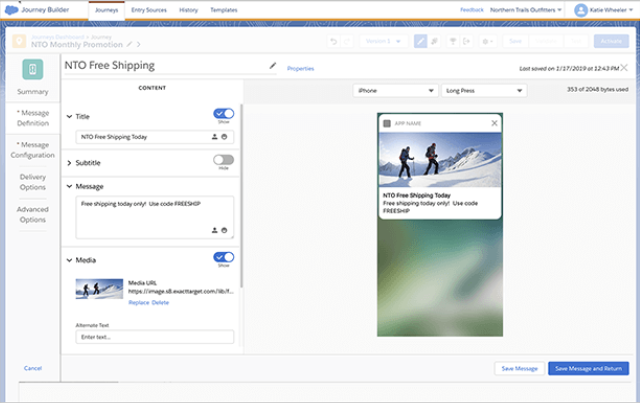640x403 pixels.
Task: Click the 'Last saved on' timestamp text
Action: tap(569, 69)
